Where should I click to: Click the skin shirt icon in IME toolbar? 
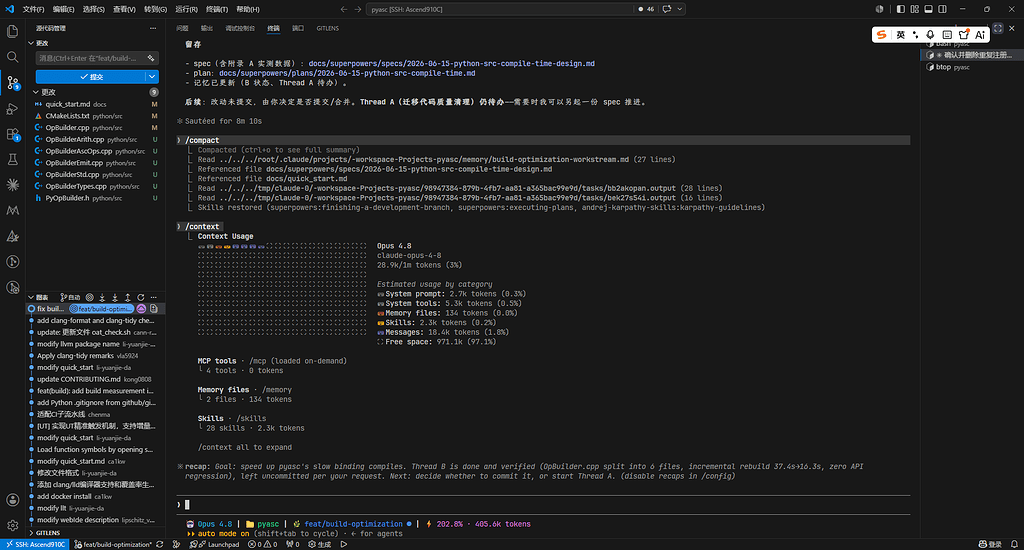tap(963, 35)
